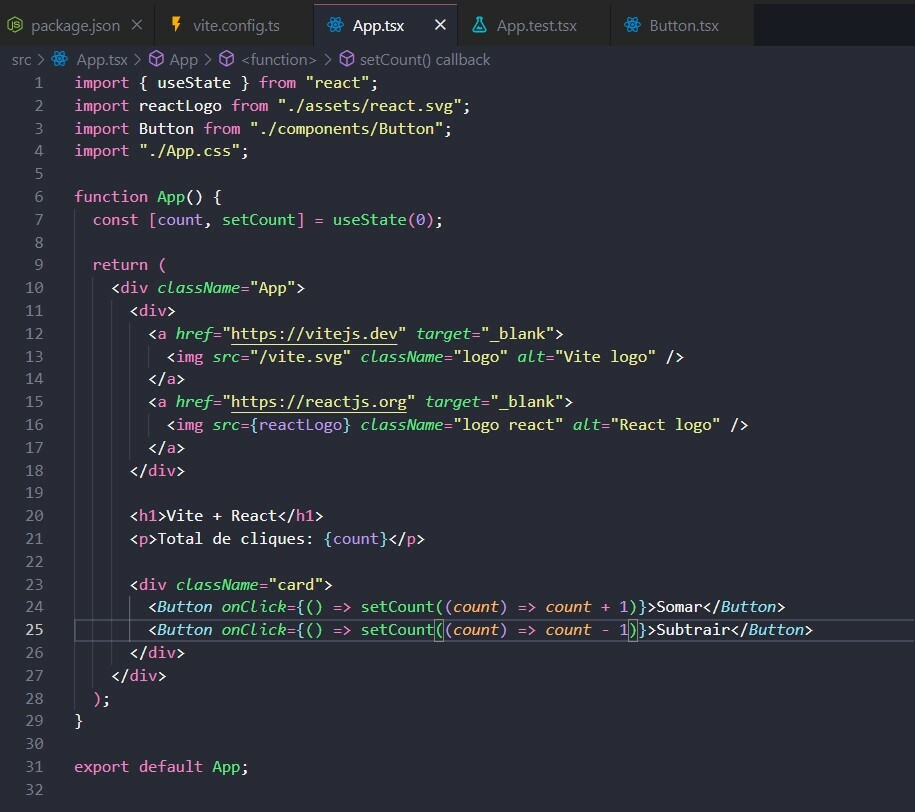Screen dimensions: 915x812
Task: Click the alt="Vite logo" text
Action: tap(586, 357)
